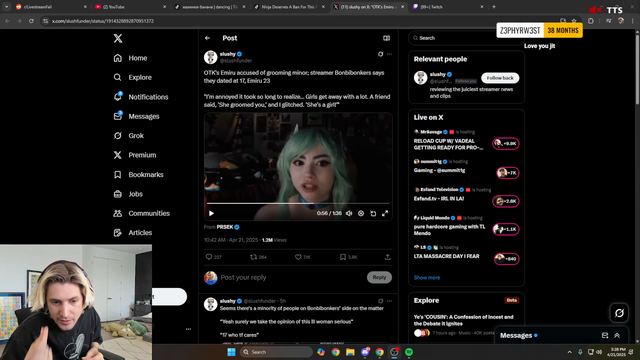640x360 pixels.
Task: Open a new browser tab
Action: (x=494, y=7)
